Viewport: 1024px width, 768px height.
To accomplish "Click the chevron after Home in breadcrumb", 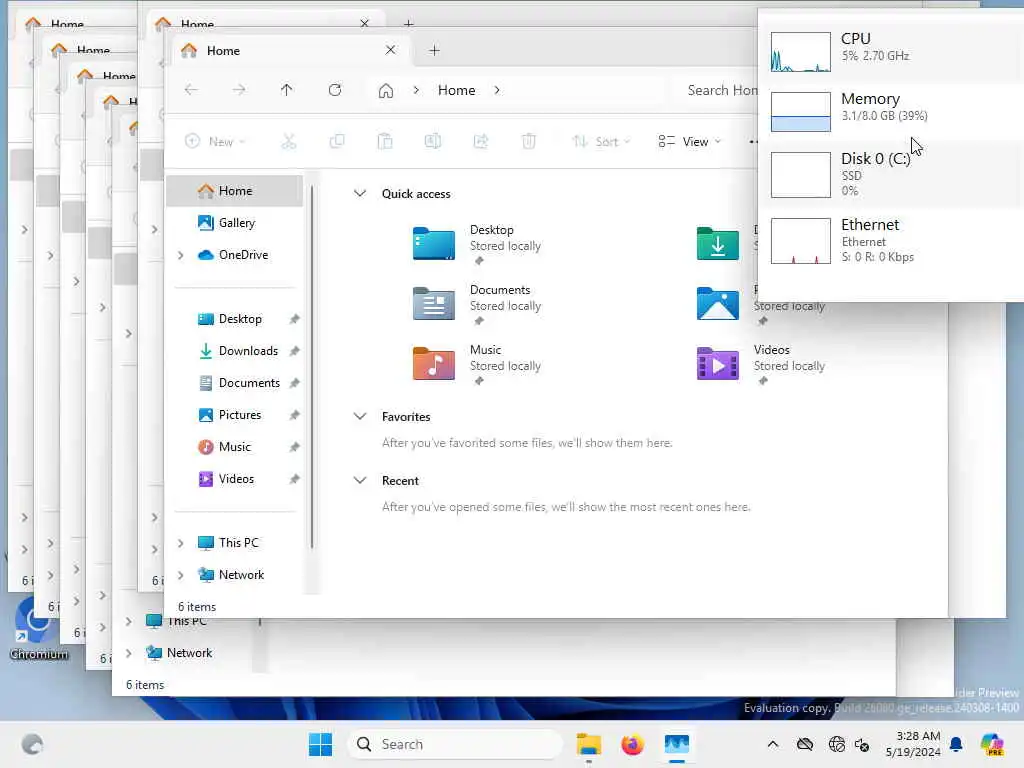I will (x=497, y=90).
